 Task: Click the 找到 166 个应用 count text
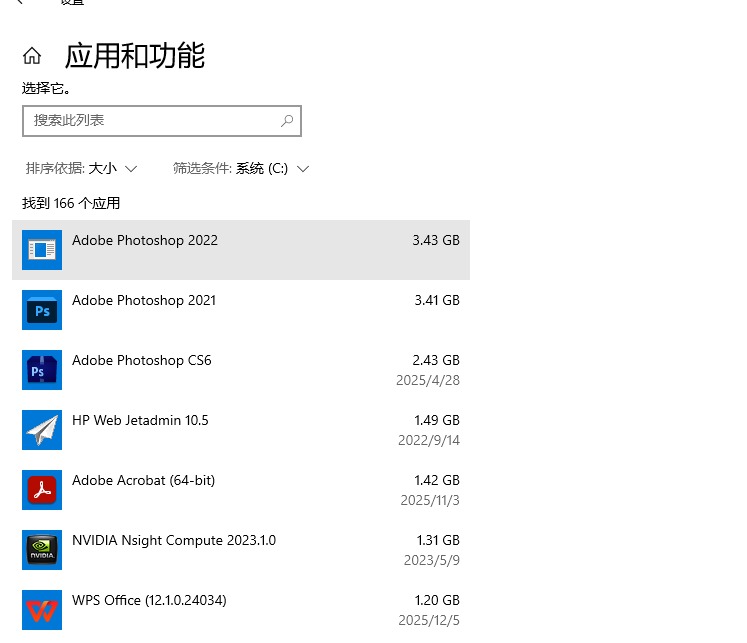[x=71, y=203]
